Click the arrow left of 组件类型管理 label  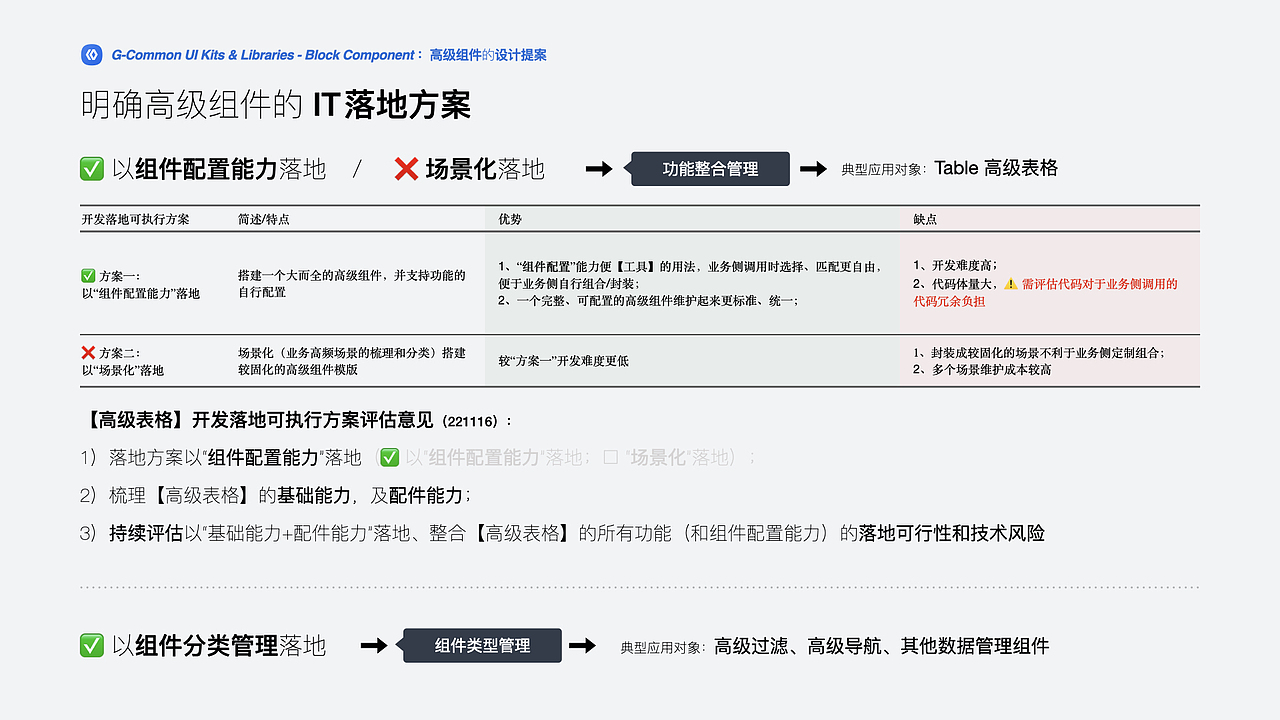(x=374, y=646)
